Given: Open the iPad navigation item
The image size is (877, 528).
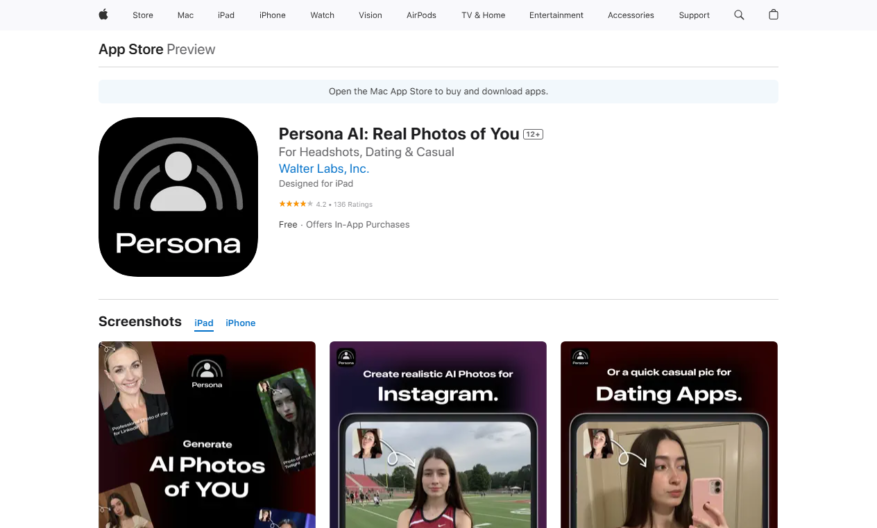Looking at the screenshot, I should [226, 15].
